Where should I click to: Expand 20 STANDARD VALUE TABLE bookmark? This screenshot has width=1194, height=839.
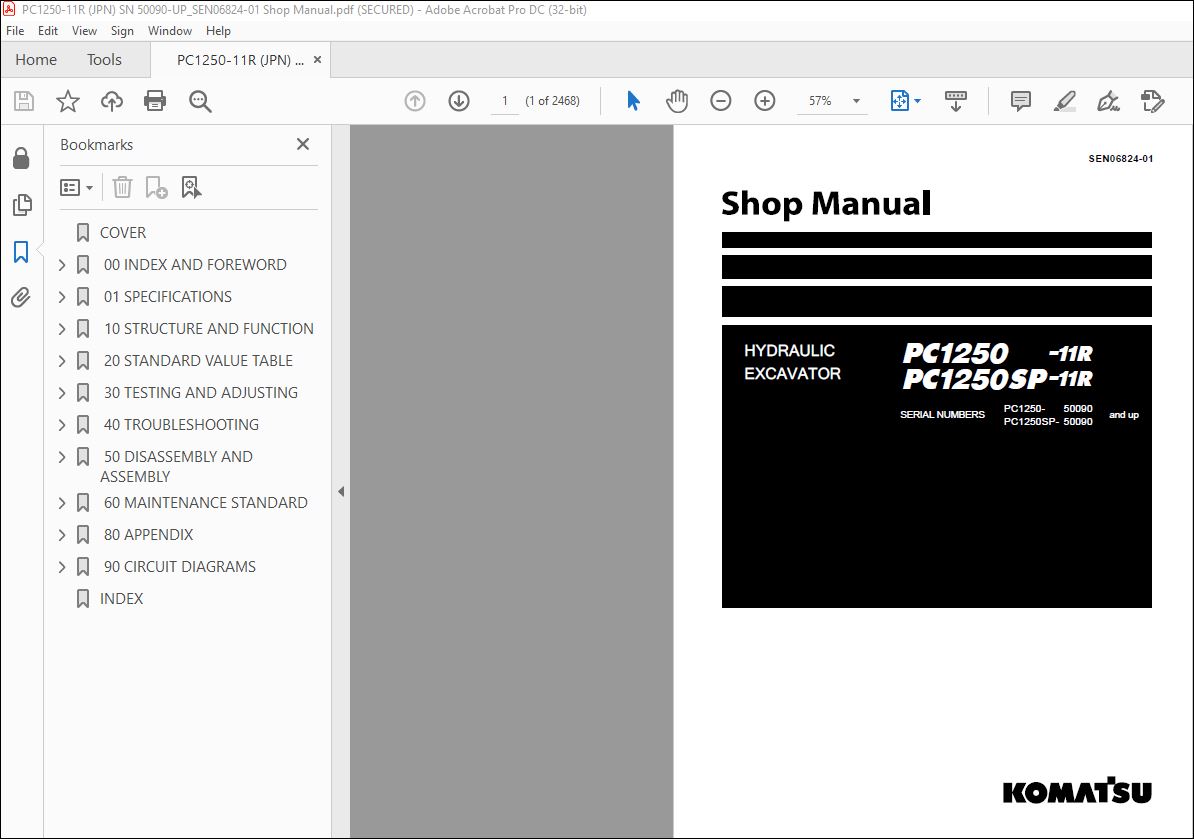[62, 361]
